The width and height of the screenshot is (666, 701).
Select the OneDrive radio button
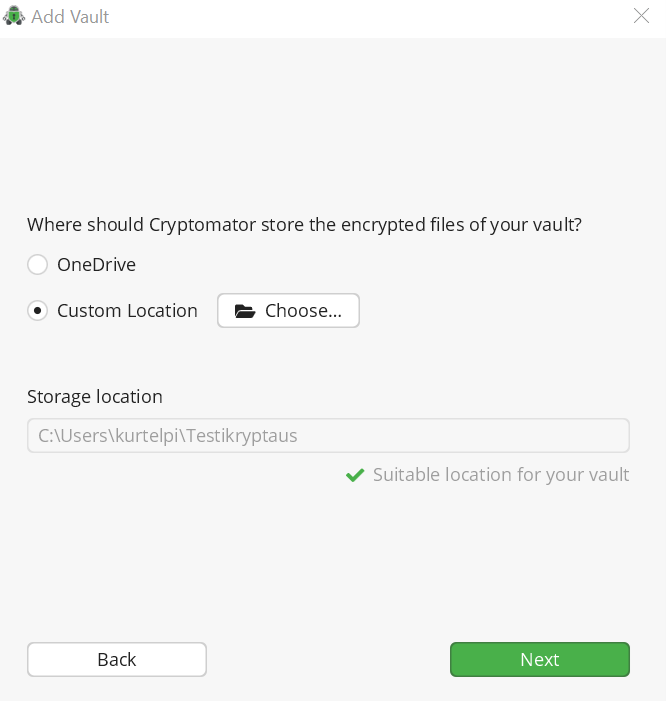tap(37, 265)
